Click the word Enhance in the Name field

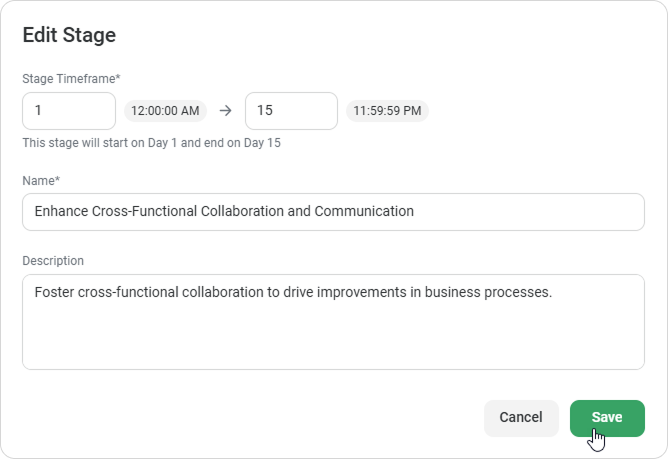(61, 212)
